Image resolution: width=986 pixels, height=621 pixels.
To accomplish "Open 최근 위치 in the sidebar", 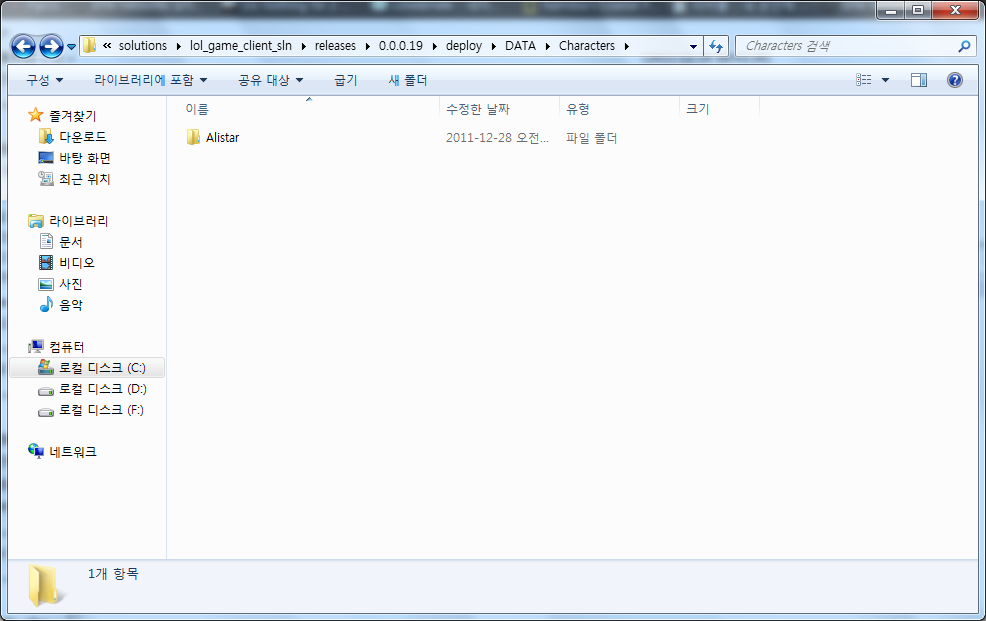I will click(x=85, y=179).
